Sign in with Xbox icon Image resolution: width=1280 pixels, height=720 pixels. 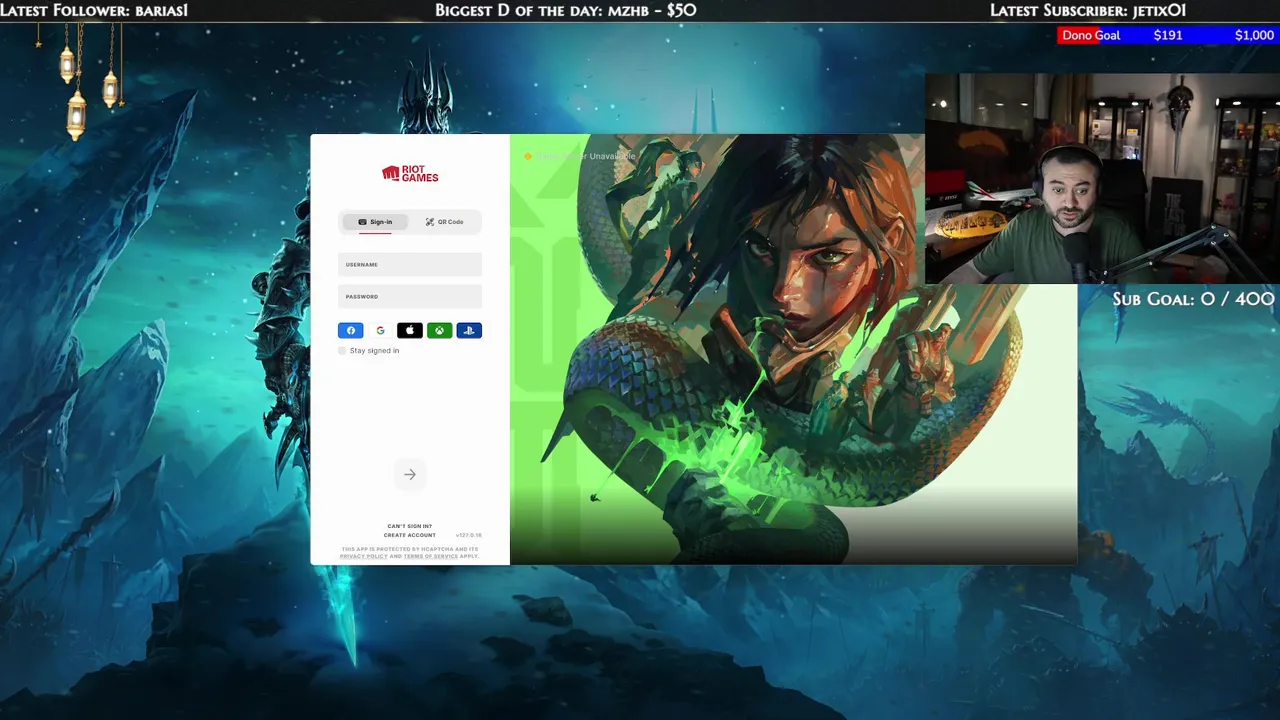[x=439, y=330]
